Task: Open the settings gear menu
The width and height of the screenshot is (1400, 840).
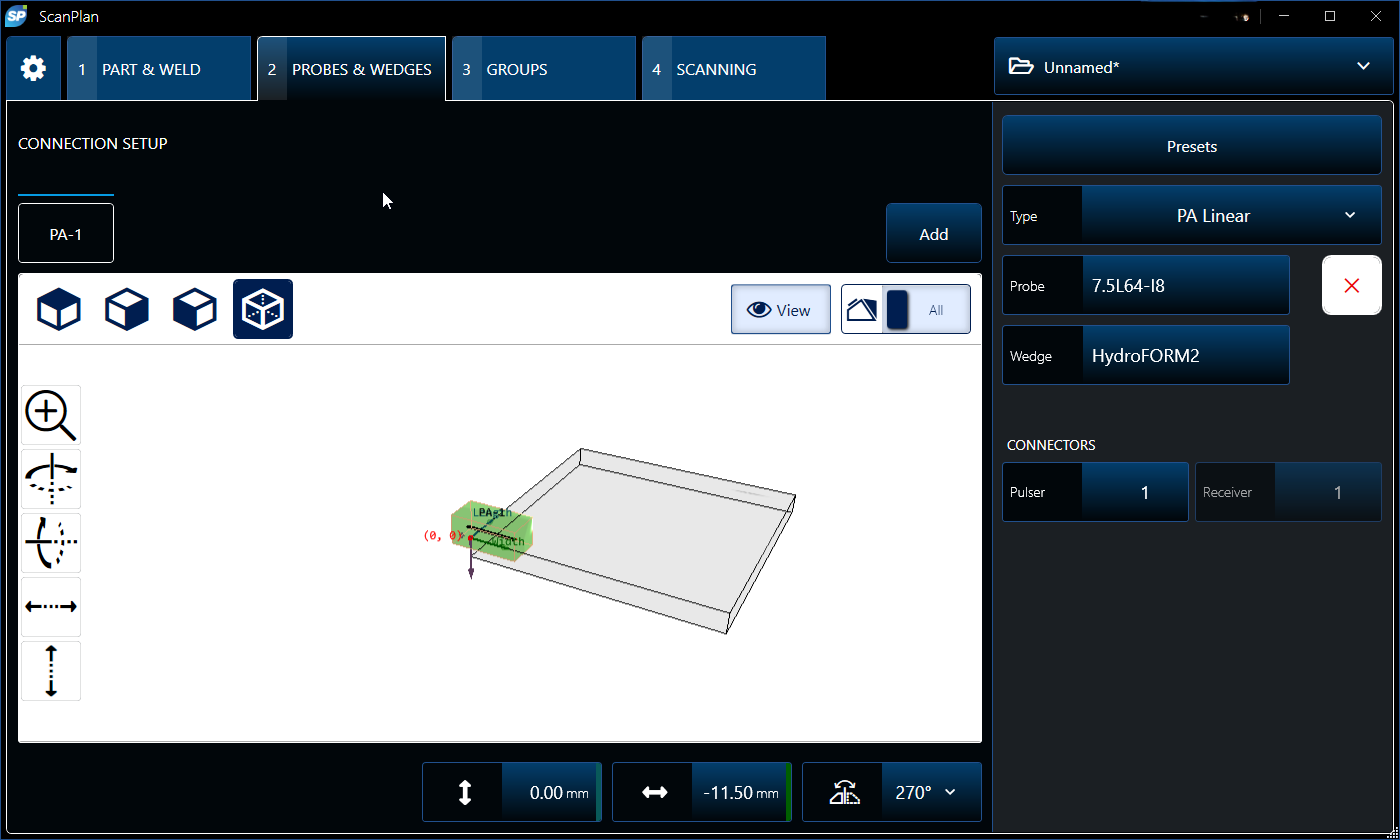Action: coord(33,69)
